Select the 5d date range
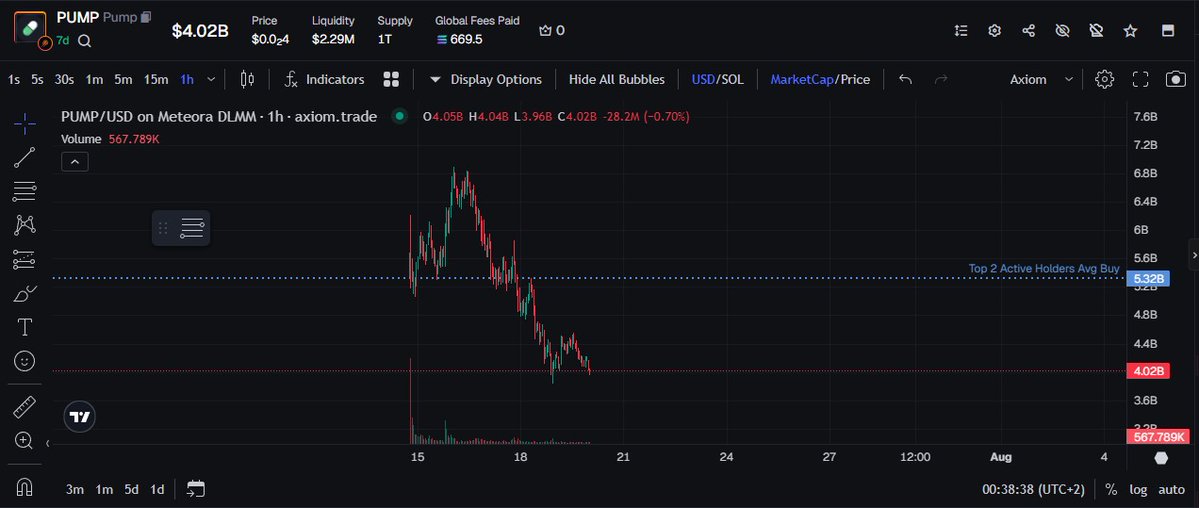This screenshot has width=1199, height=508. [132, 490]
